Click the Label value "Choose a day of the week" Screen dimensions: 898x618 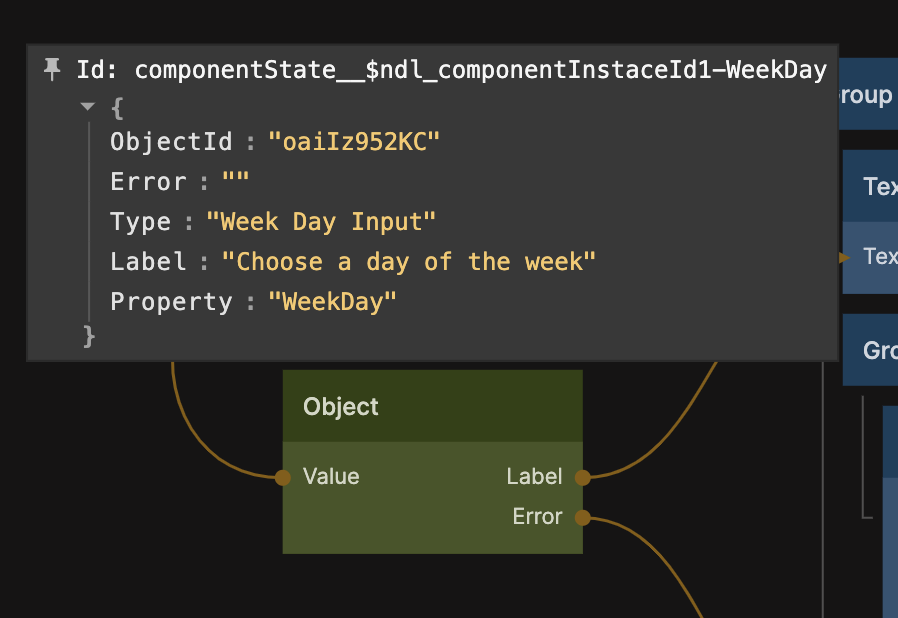(408, 262)
